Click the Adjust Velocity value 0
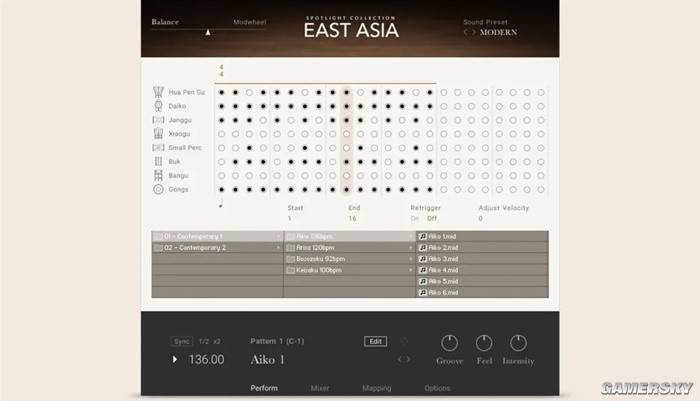 pos(480,218)
